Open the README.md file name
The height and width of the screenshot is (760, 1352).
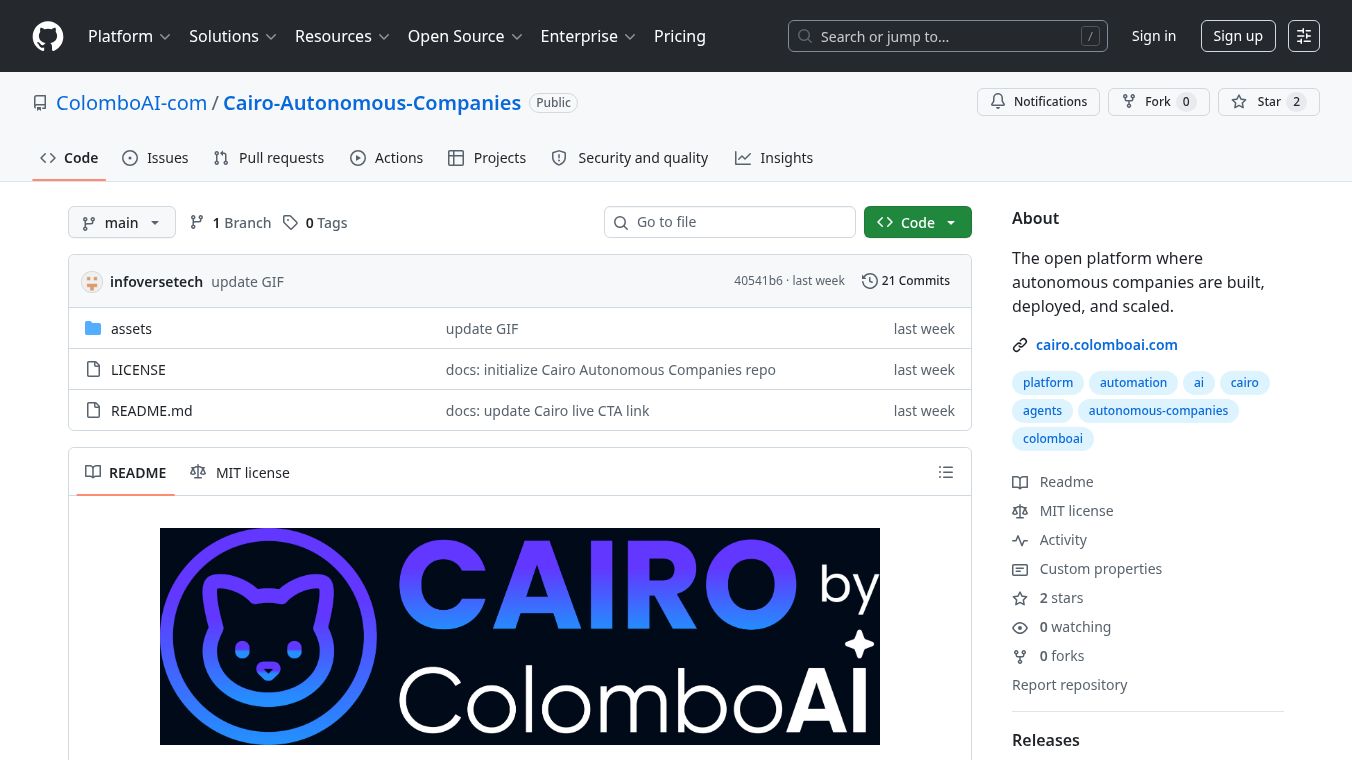(x=152, y=411)
